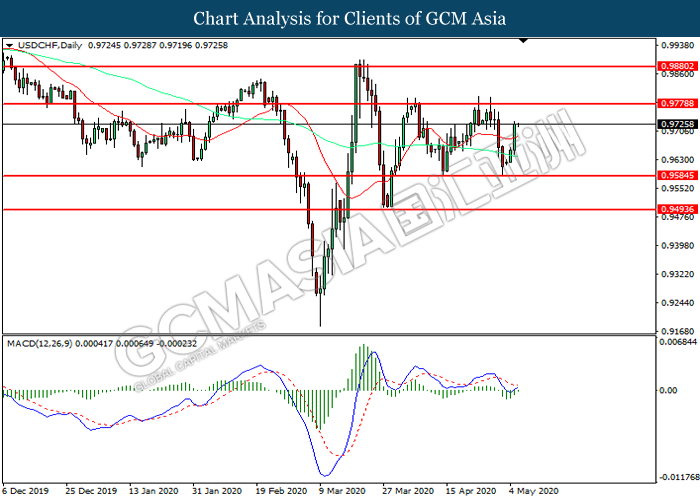Select the 4 May 2020 date label
Image resolution: width=700 pixels, height=500 pixels.
533,491
